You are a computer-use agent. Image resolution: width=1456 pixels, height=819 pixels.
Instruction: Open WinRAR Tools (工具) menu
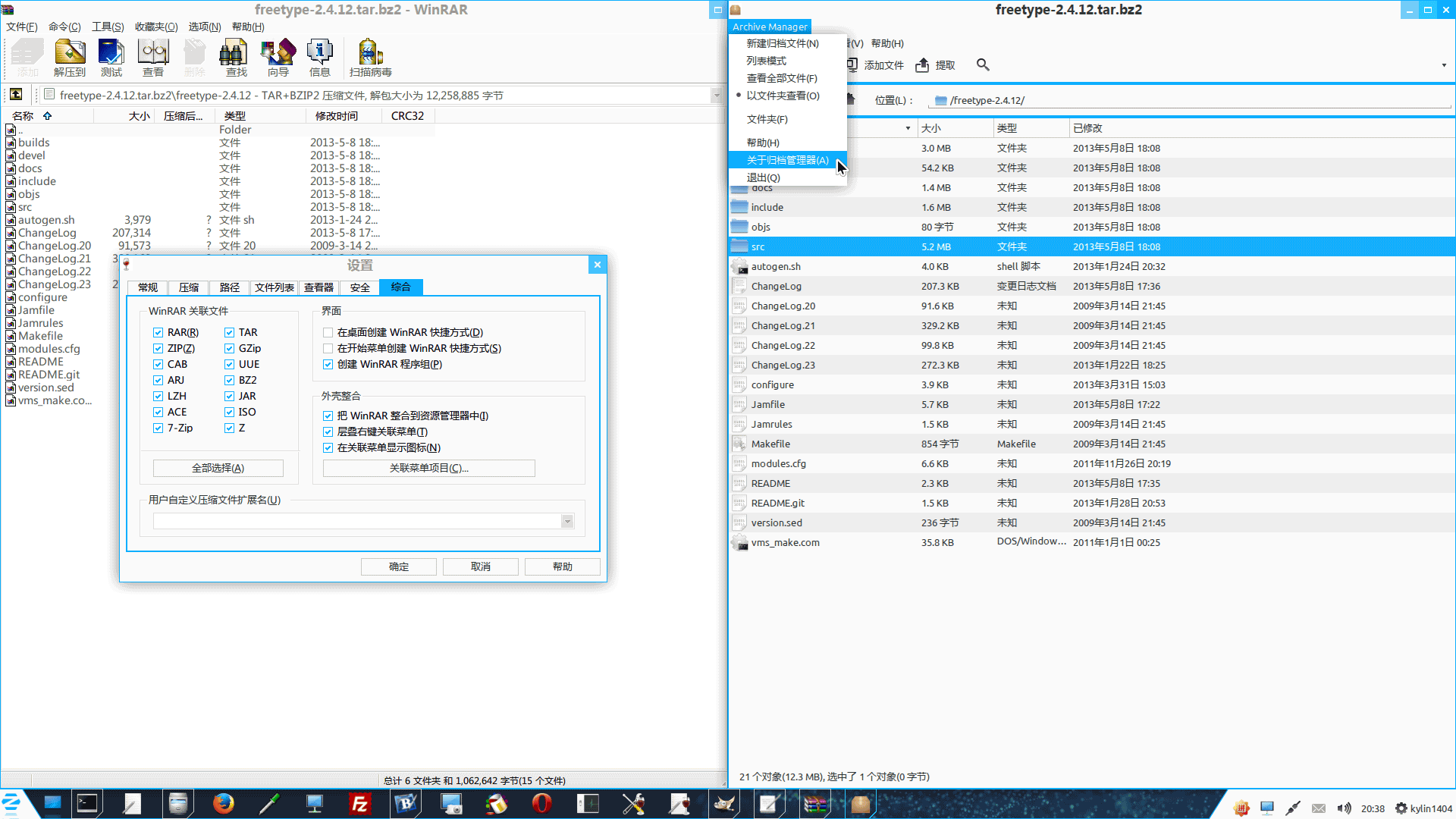coord(108,27)
